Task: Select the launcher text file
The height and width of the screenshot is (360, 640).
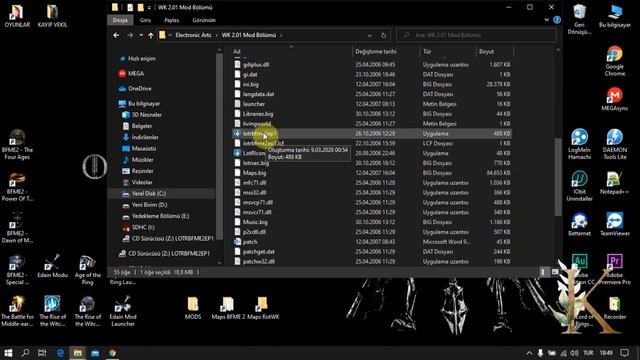Action: tap(253, 104)
